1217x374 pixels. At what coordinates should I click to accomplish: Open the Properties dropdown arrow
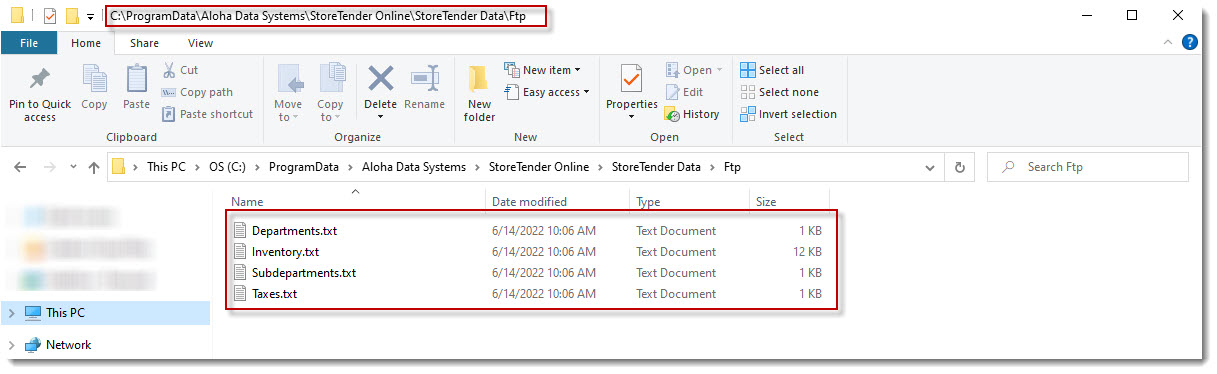[x=631, y=117]
